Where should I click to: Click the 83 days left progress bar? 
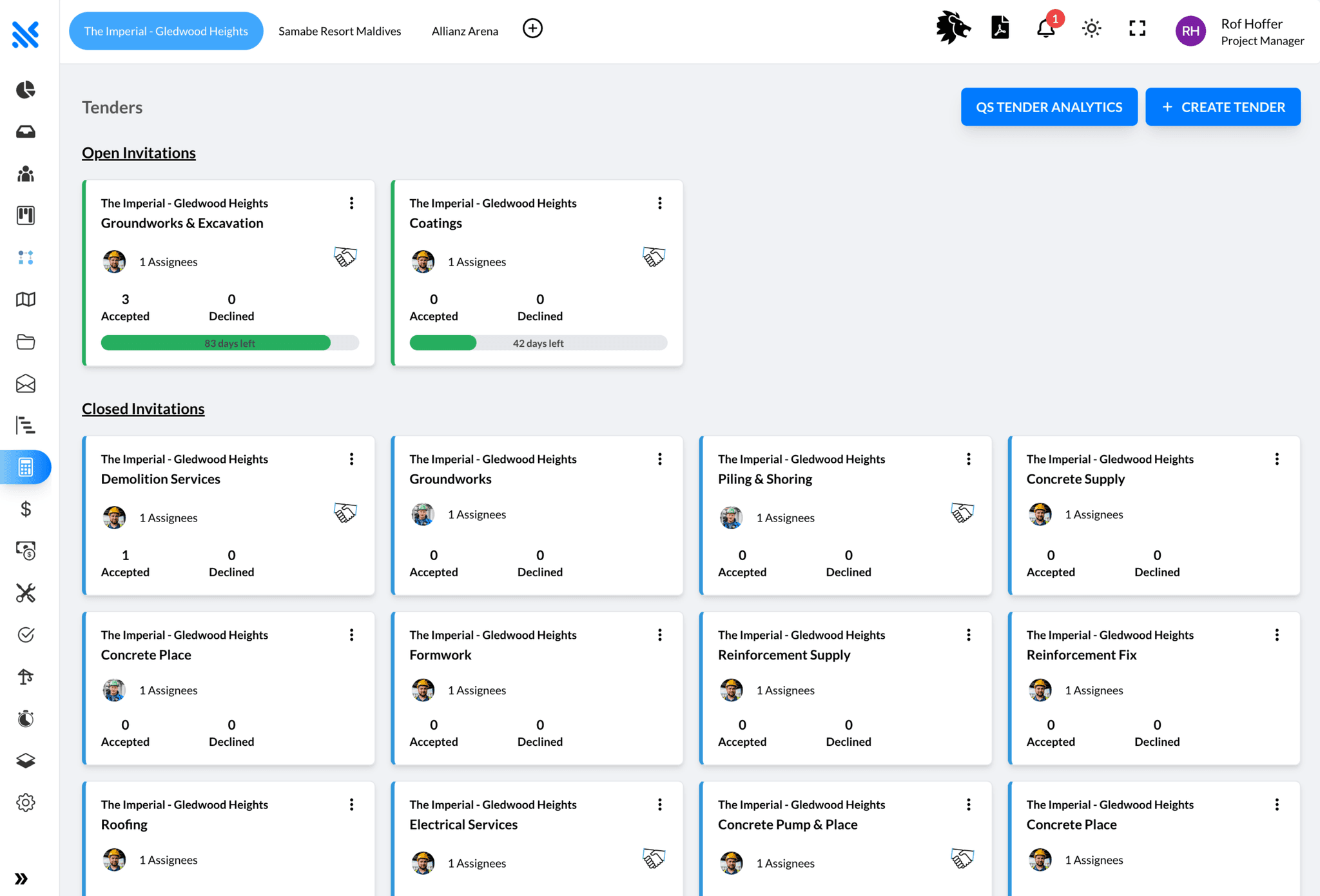click(229, 343)
